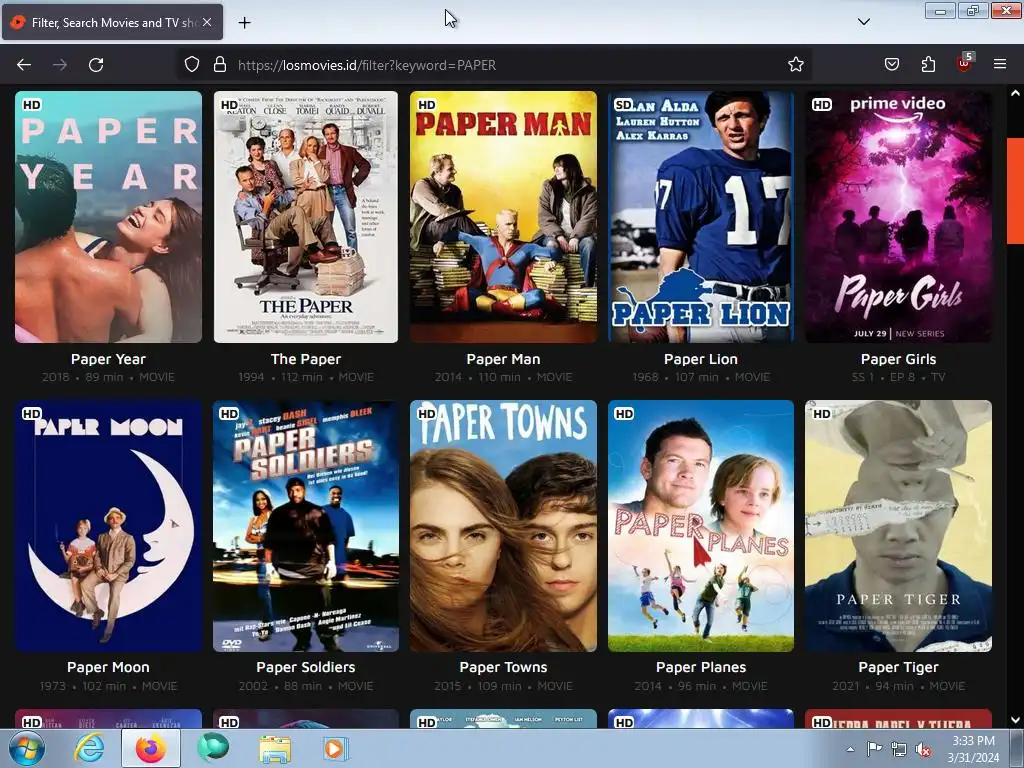This screenshot has height=768, width=1024.
Task: Open the Windows Start menu
Action: coord(27,748)
